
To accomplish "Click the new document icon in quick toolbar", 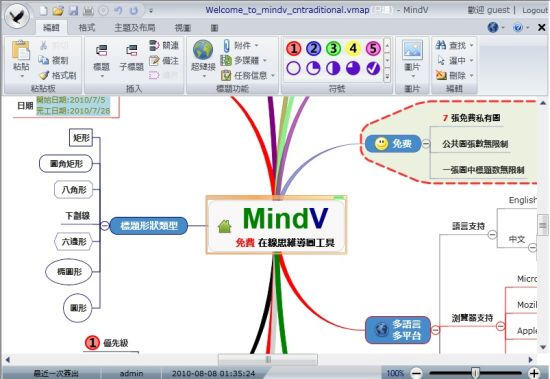I will click(43, 11).
